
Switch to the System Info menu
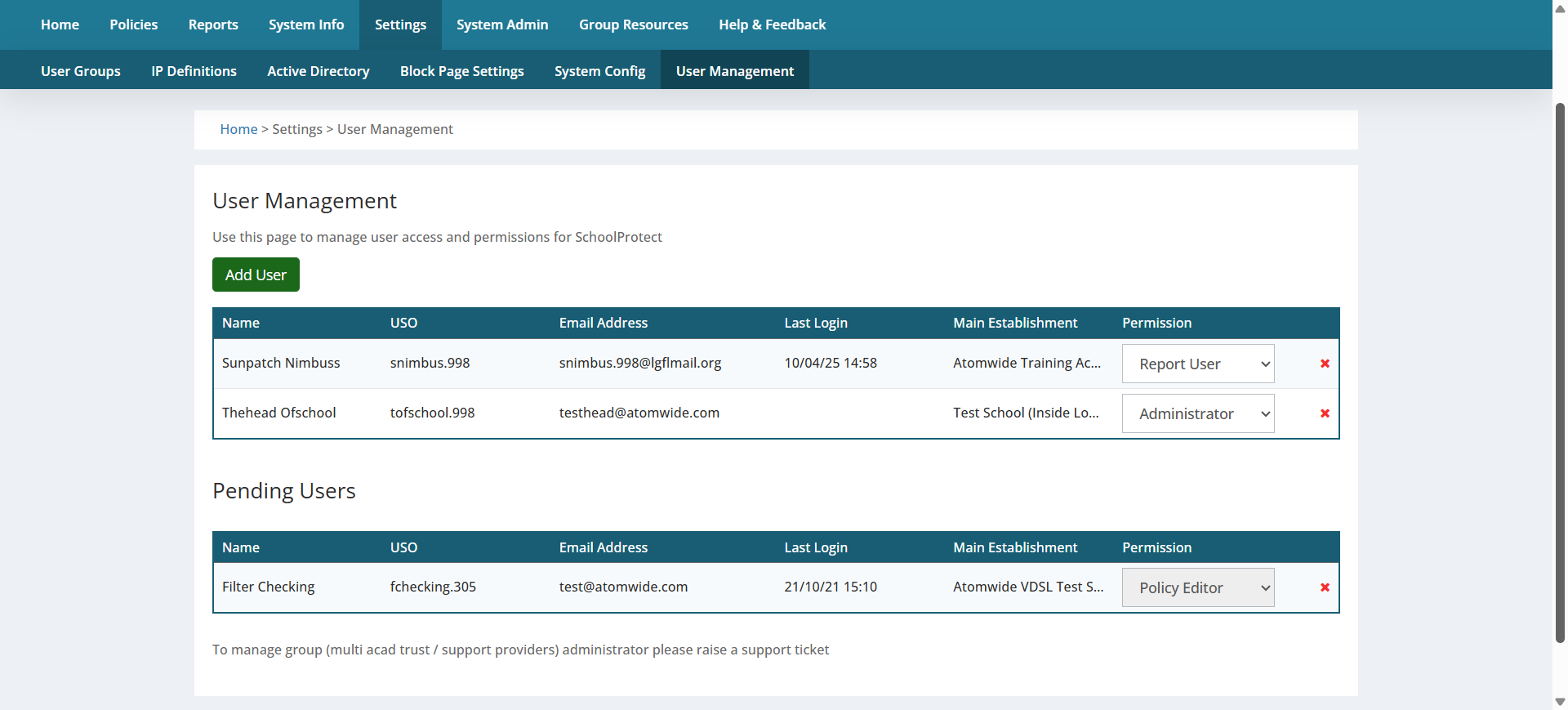point(306,25)
